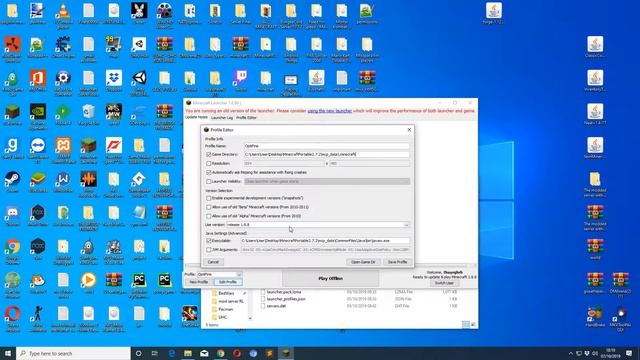
Task: Open File Explorer from the taskbar
Action: 188,353
